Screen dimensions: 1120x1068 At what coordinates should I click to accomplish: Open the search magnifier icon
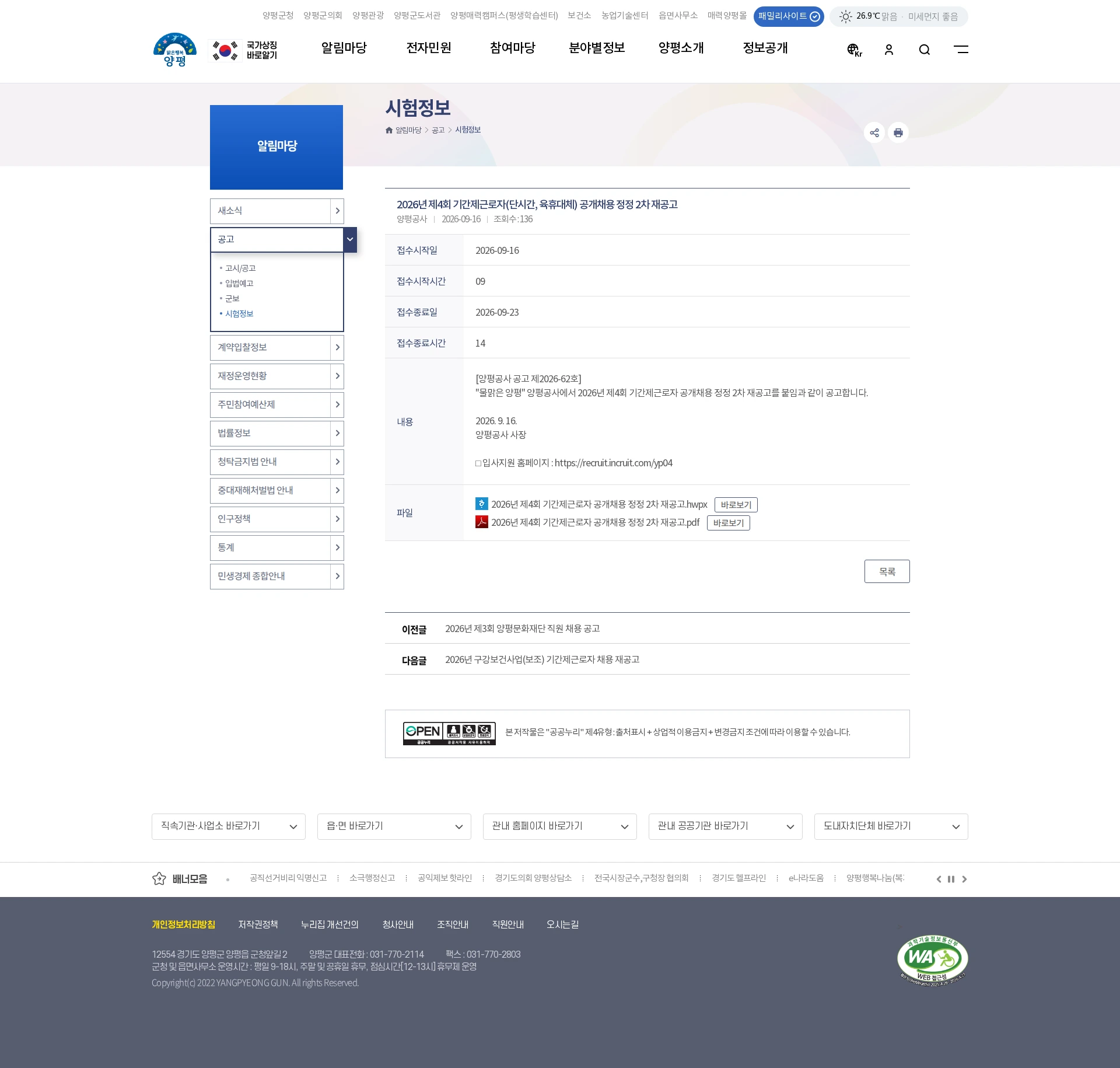924,50
